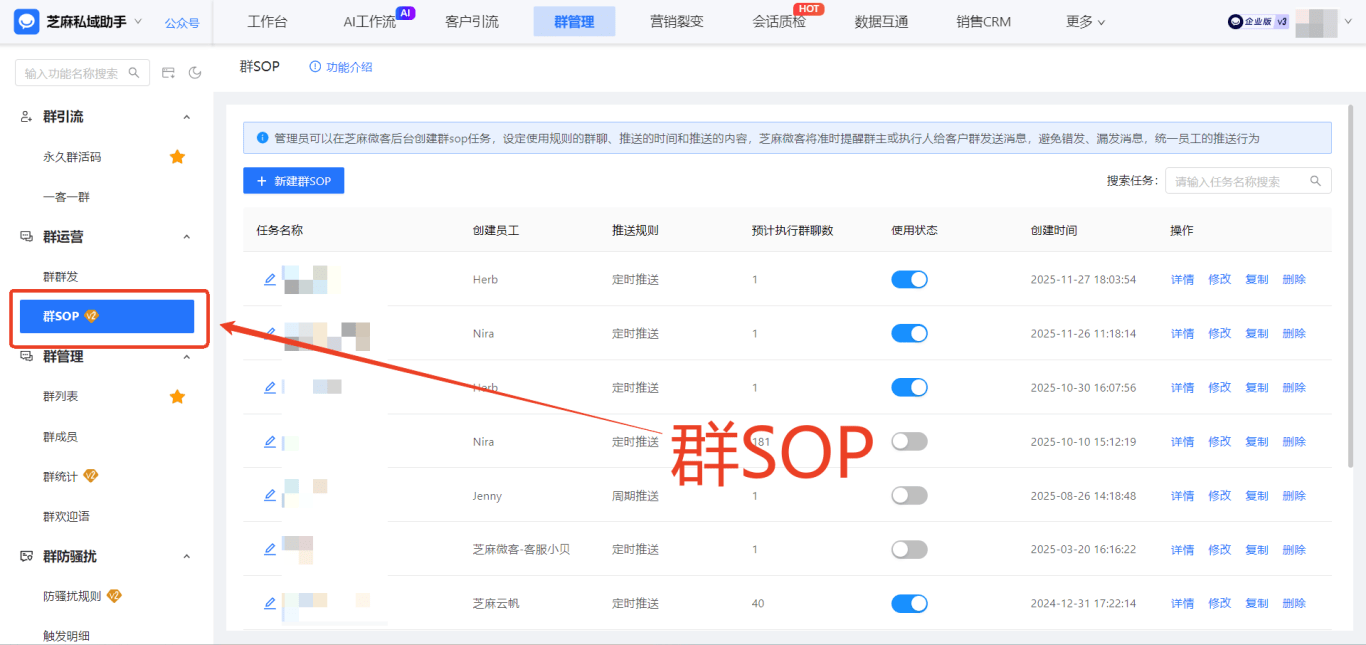Expand the account dropdown arrow beside avatar
Viewport: 1366px width, 645px height.
click(x=1350, y=22)
